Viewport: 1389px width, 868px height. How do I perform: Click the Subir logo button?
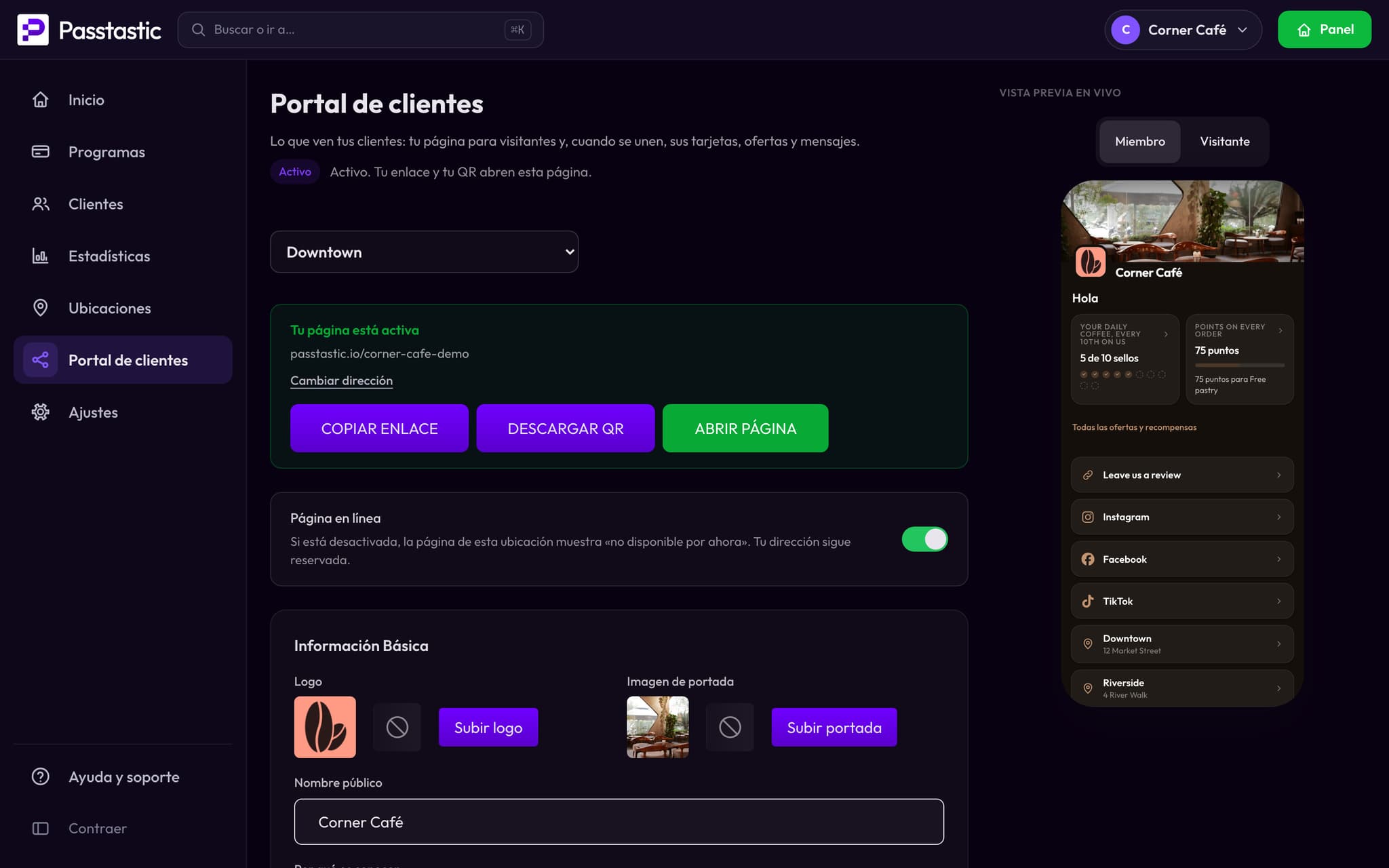pos(488,728)
